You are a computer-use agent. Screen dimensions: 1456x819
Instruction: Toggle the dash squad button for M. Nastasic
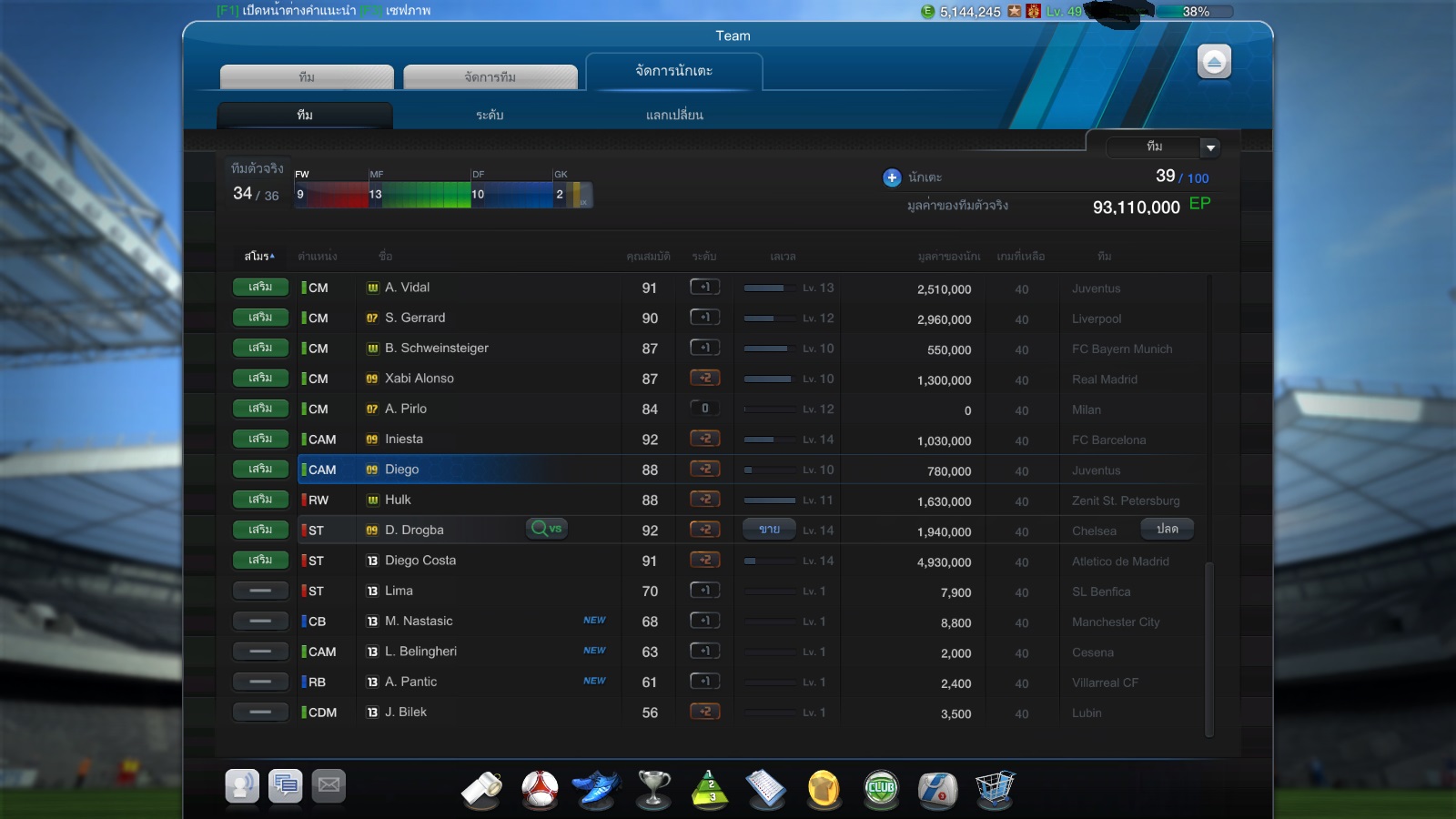(260, 621)
